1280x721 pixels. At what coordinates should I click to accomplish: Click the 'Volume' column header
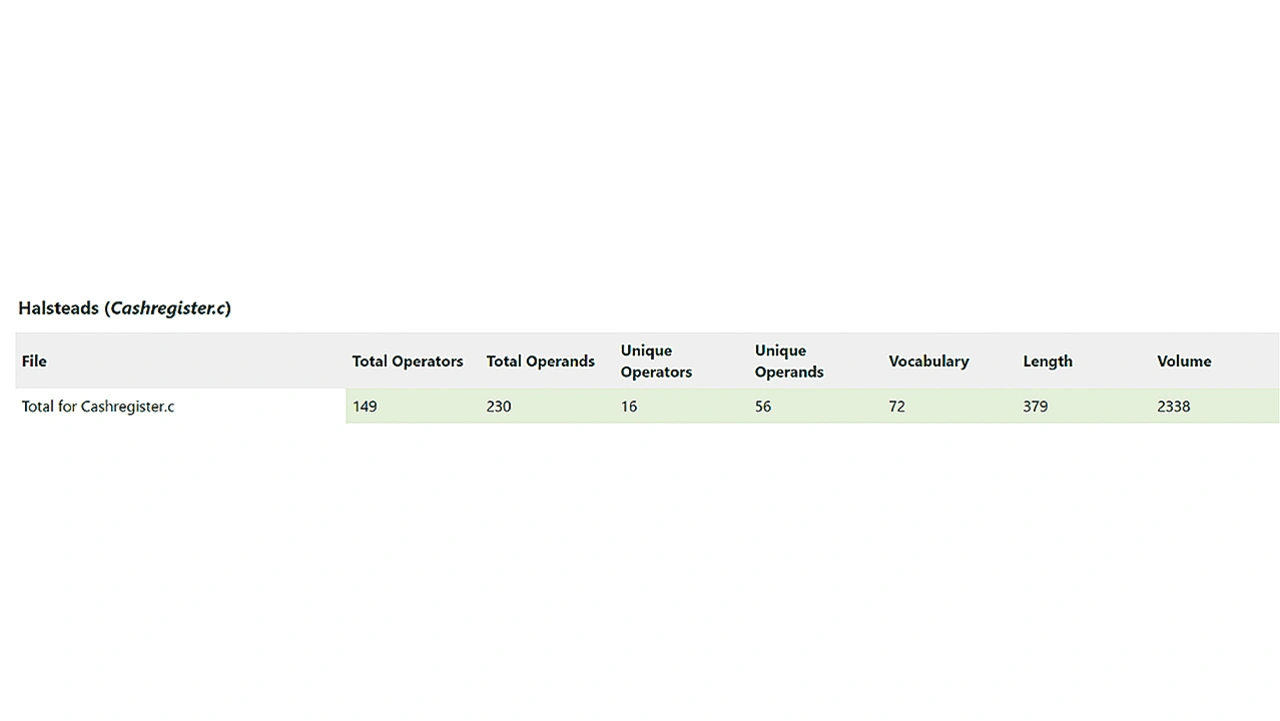pyautogui.click(x=1184, y=361)
